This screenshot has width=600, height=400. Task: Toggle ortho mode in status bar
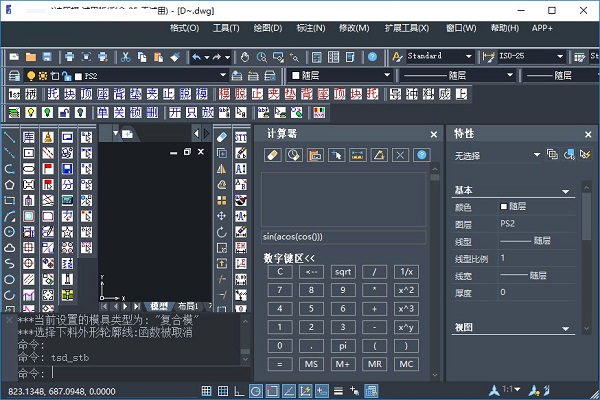(x=239, y=391)
